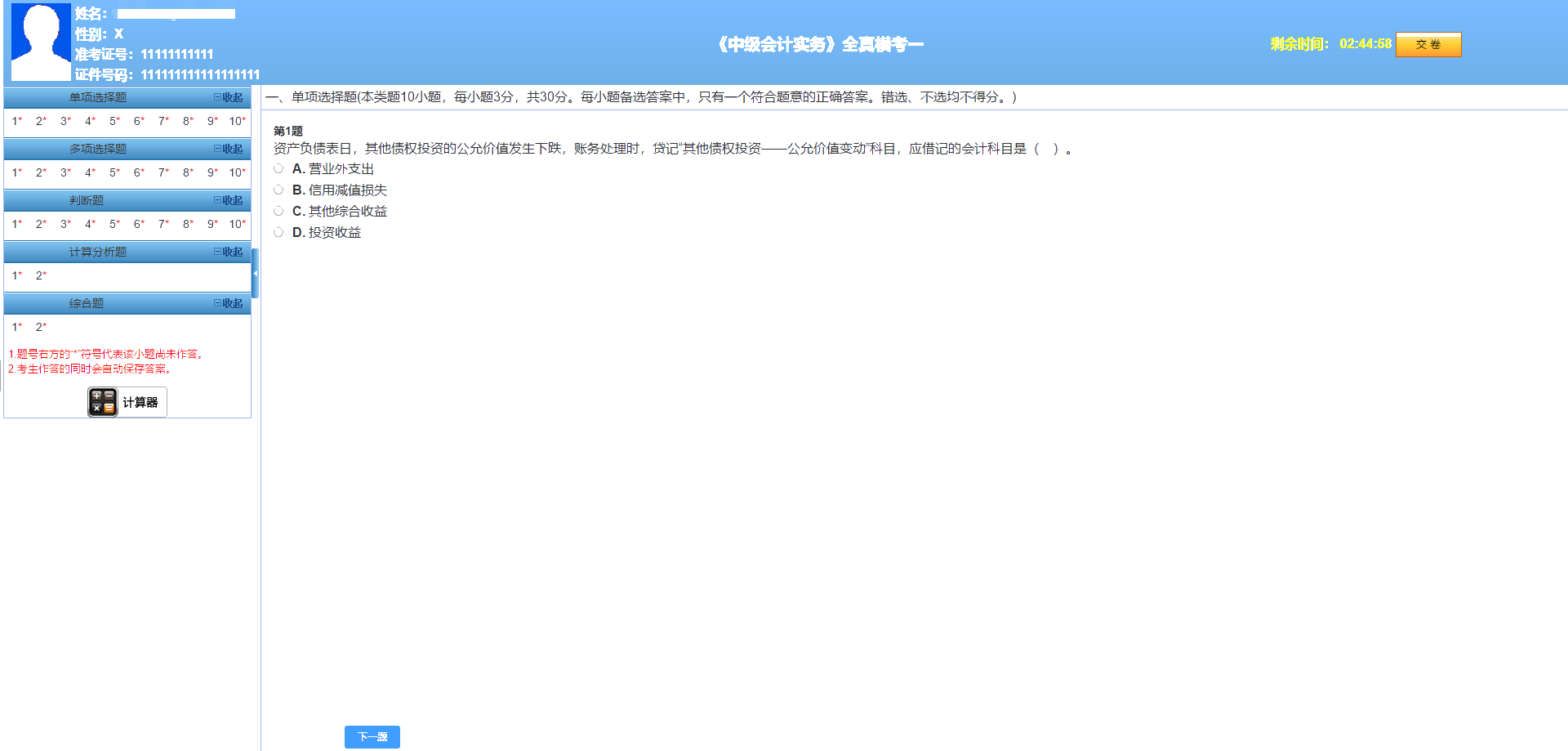Jump to question 1 of 综合题
This screenshot has width=1568, height=751.
click(x=16, y=326)
